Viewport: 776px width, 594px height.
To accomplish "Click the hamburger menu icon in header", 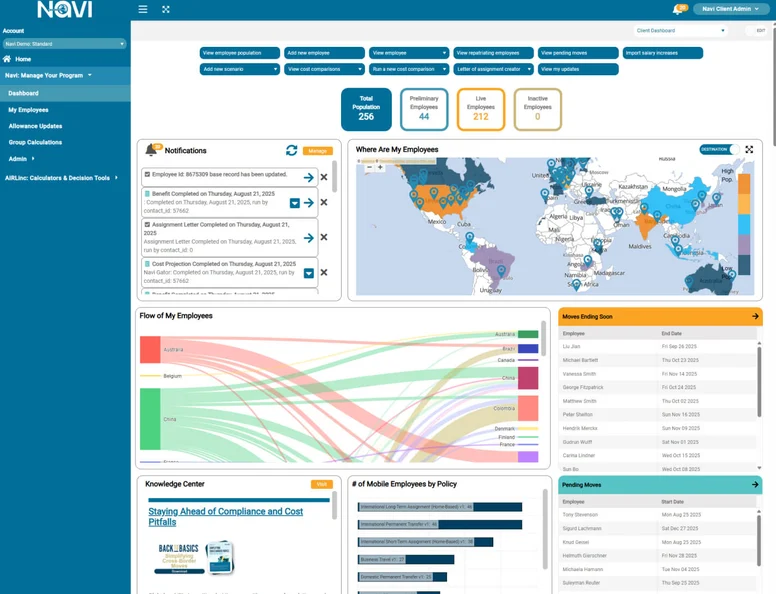I will 143,9.
